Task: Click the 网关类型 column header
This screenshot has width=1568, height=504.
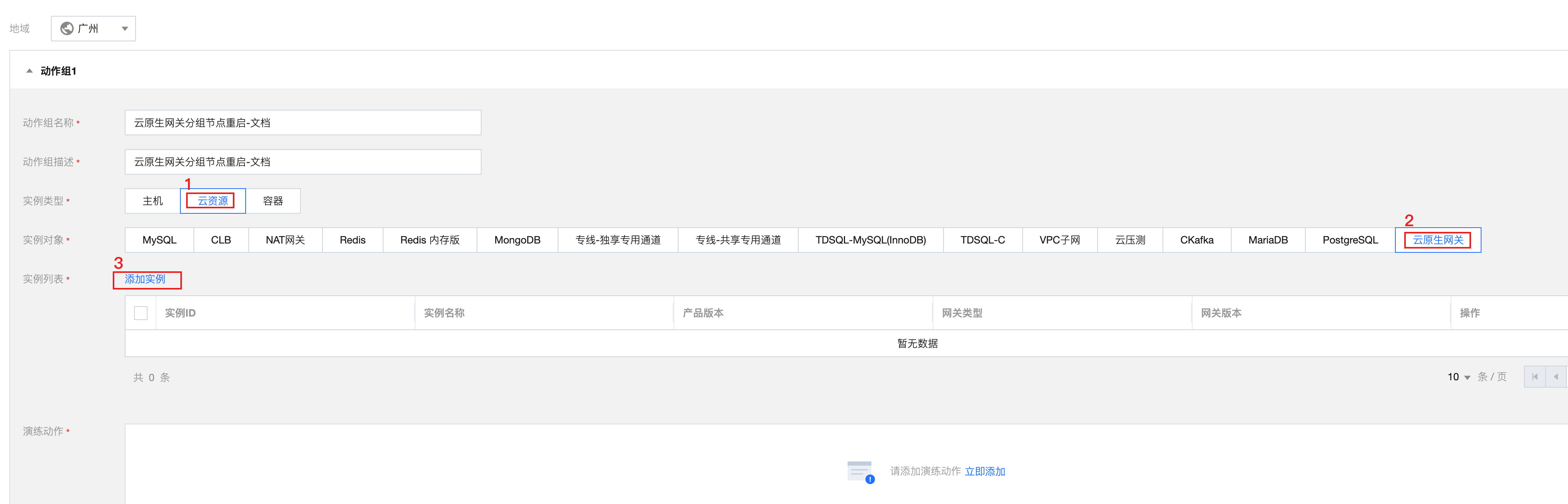Action: point(962,313)
